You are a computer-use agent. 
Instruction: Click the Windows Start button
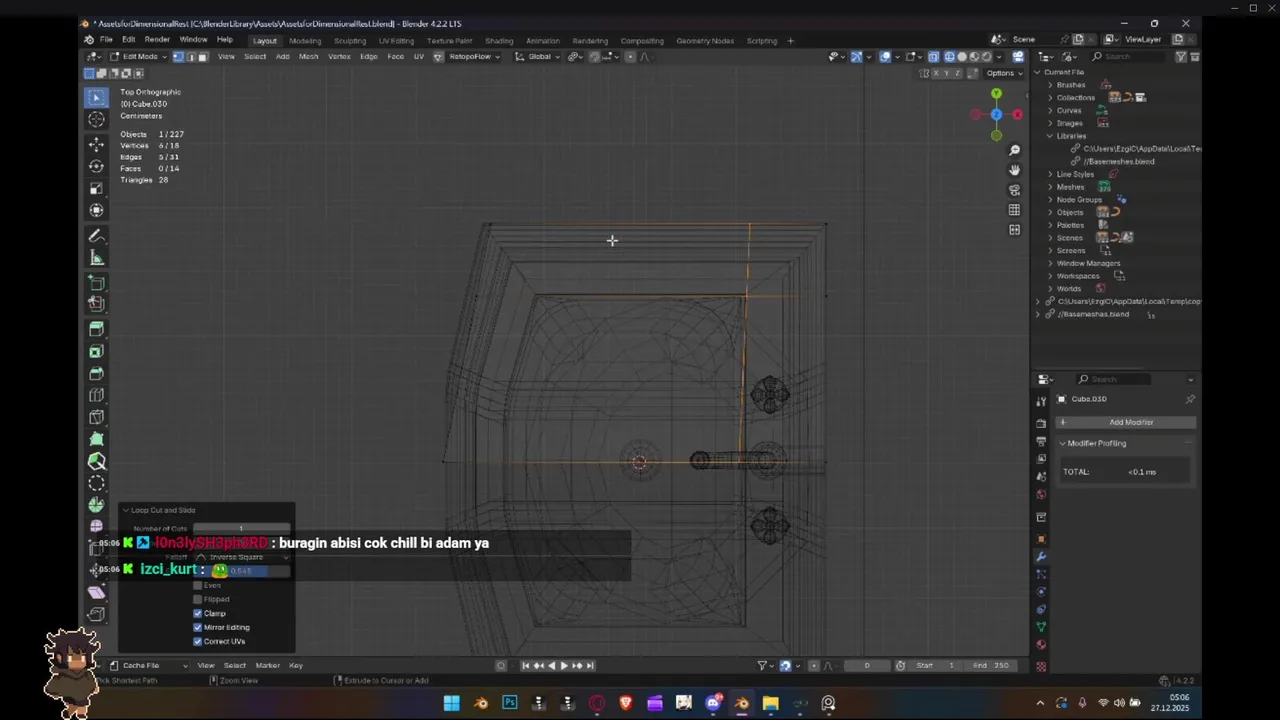tap(451, 703)
